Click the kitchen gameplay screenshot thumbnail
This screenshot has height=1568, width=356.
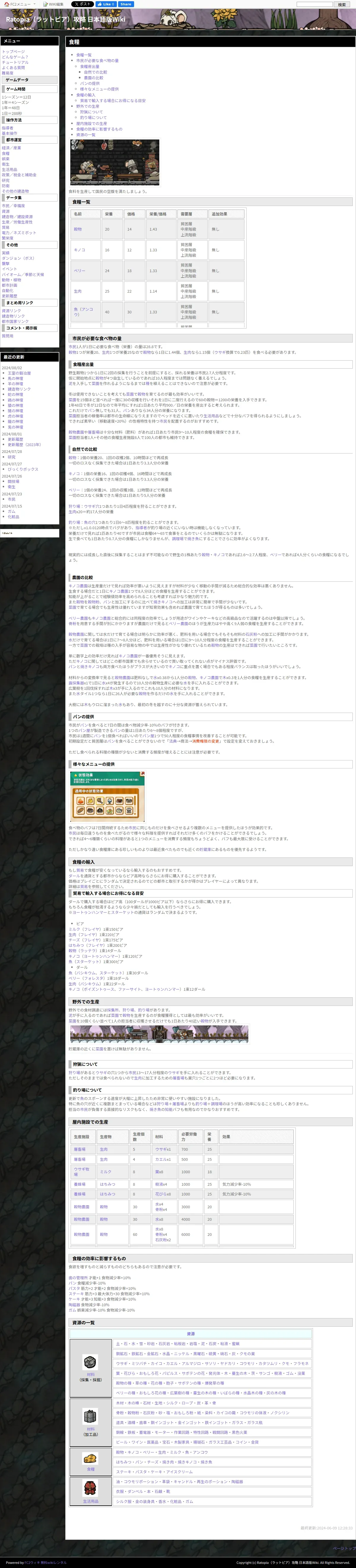click(x=115, y=163)
